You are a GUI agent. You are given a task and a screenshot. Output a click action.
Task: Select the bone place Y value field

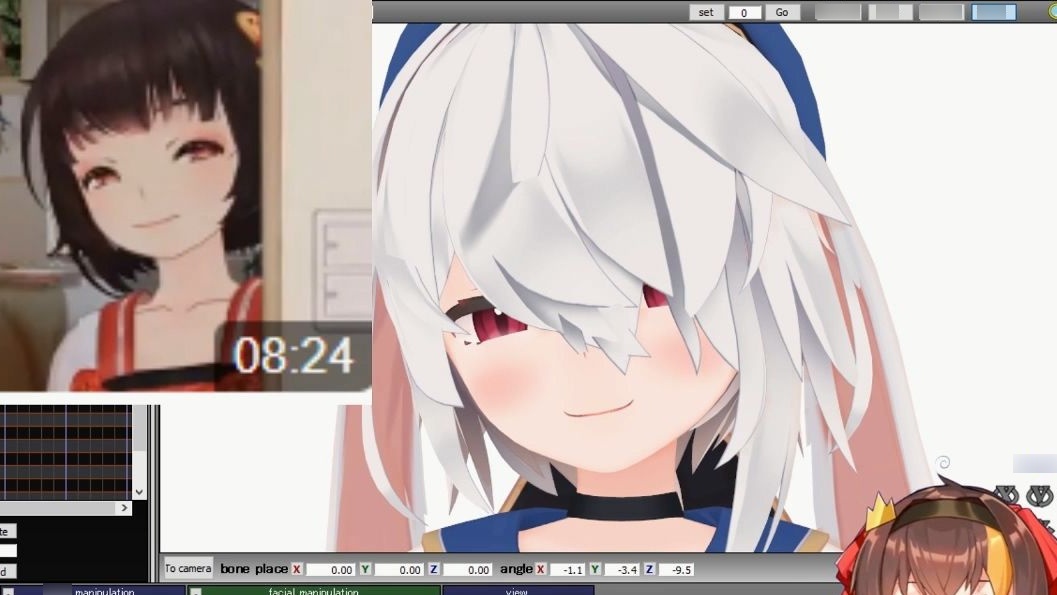coord(398,569)
